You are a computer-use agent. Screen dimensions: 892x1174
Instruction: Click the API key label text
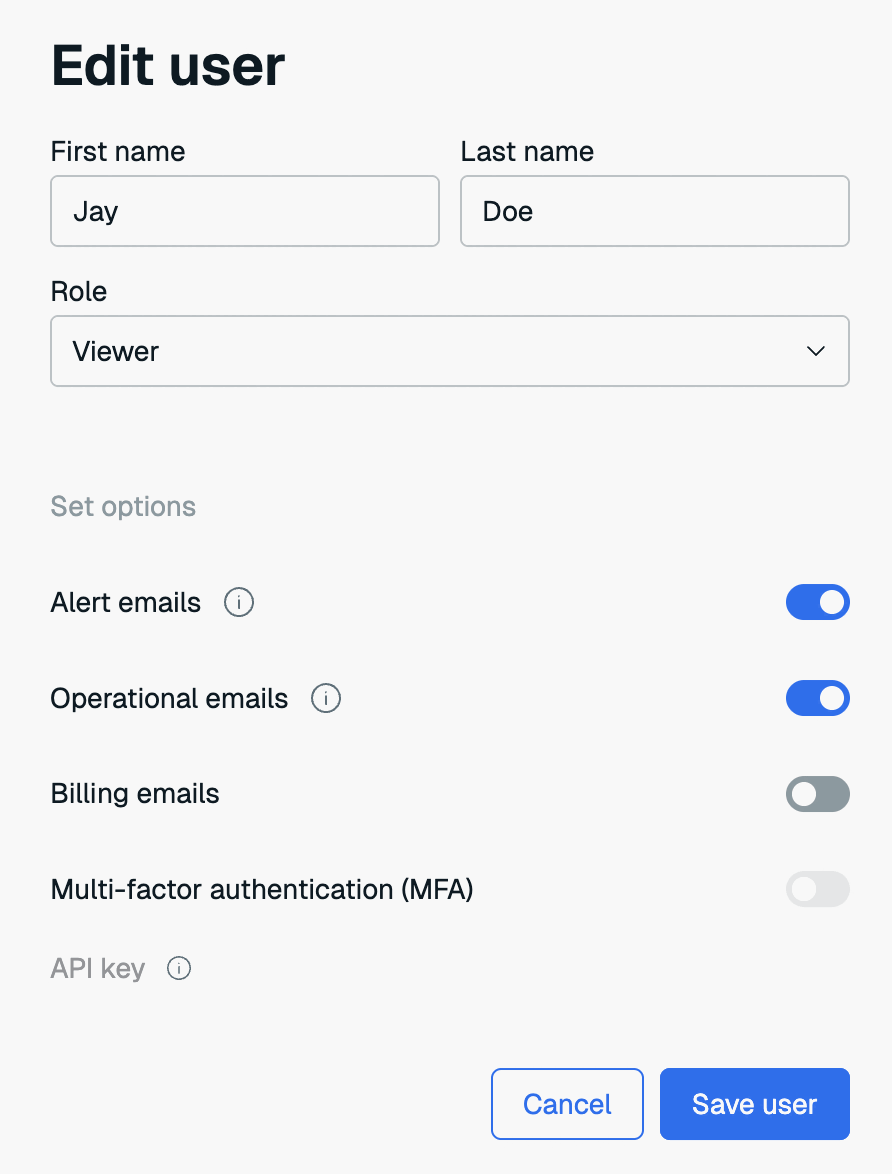[98, 969]
